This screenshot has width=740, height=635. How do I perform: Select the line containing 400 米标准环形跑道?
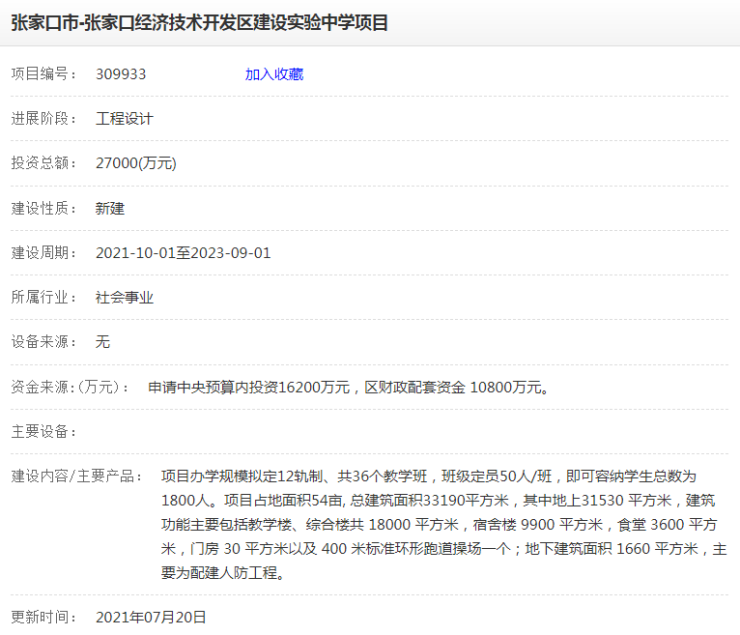(444, 549)
